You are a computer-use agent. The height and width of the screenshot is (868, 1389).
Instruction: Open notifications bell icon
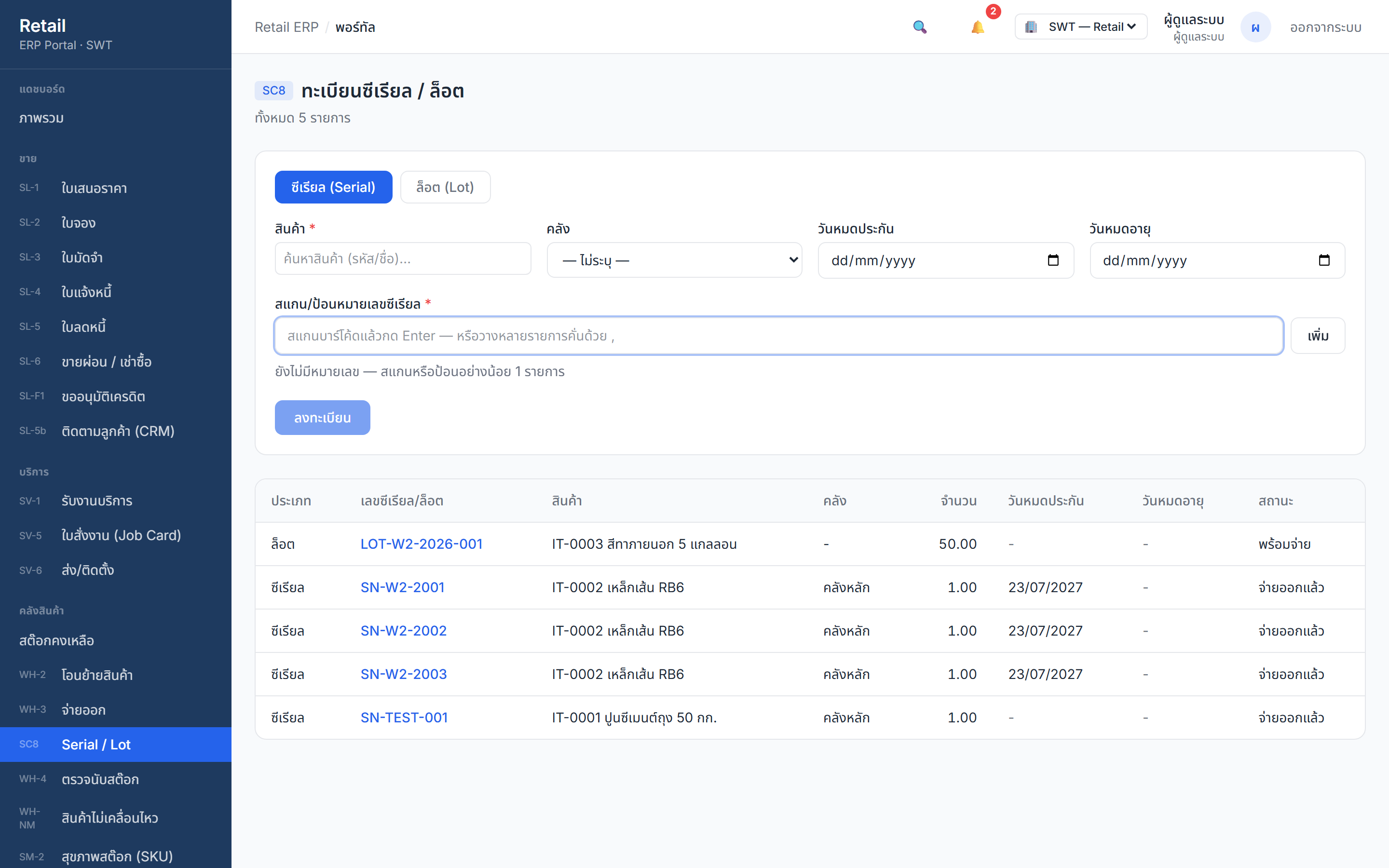(978, 27)
